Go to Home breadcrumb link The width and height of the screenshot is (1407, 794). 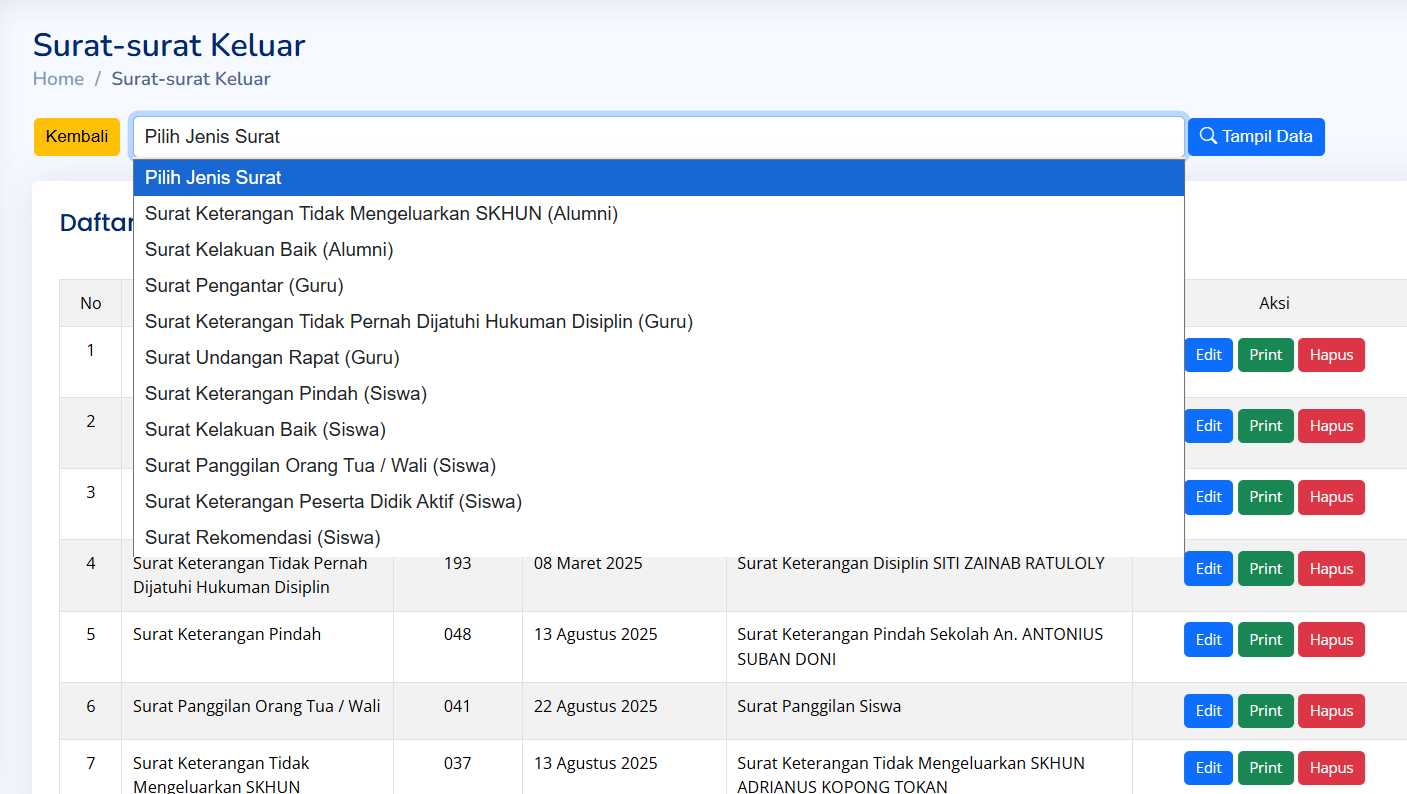pos(58,79)
